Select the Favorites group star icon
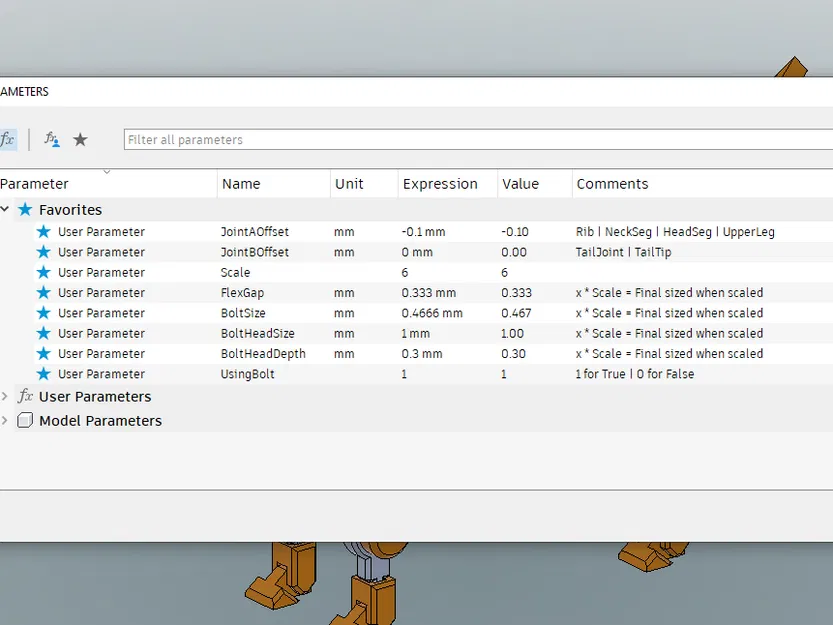This screenshot has width=833, height=625. click(25, 209)
